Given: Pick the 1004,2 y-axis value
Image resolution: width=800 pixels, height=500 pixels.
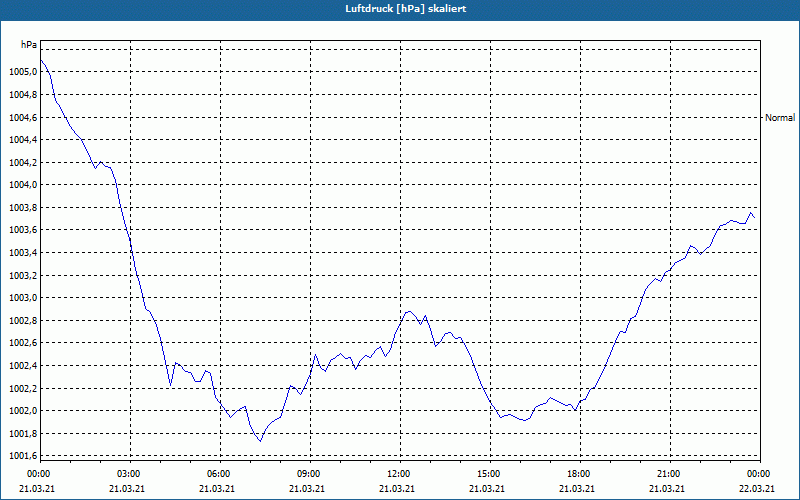Looking at the screenshot, I should click(23, 162).
